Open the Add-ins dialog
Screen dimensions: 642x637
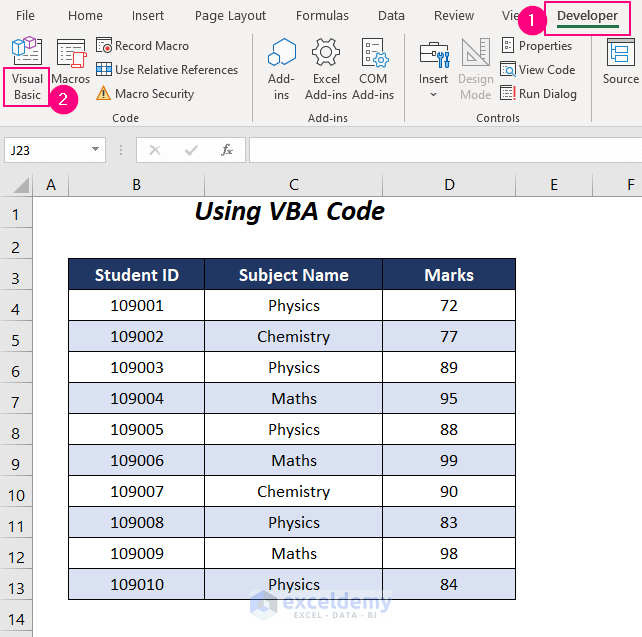(x=281, y=70)
